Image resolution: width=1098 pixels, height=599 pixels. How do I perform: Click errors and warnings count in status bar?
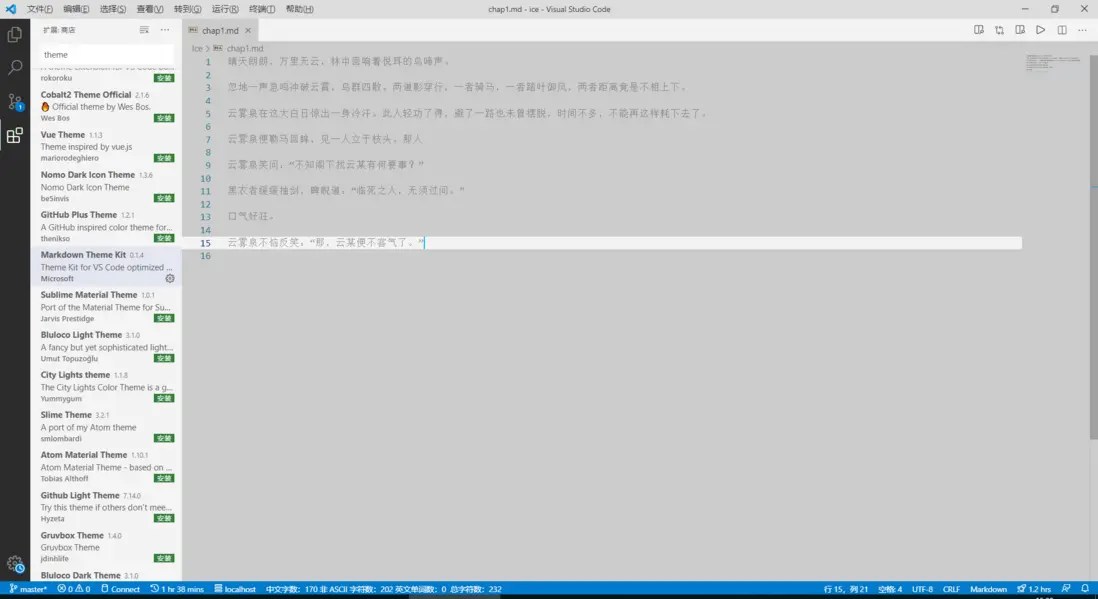click(x=74, y=589)
